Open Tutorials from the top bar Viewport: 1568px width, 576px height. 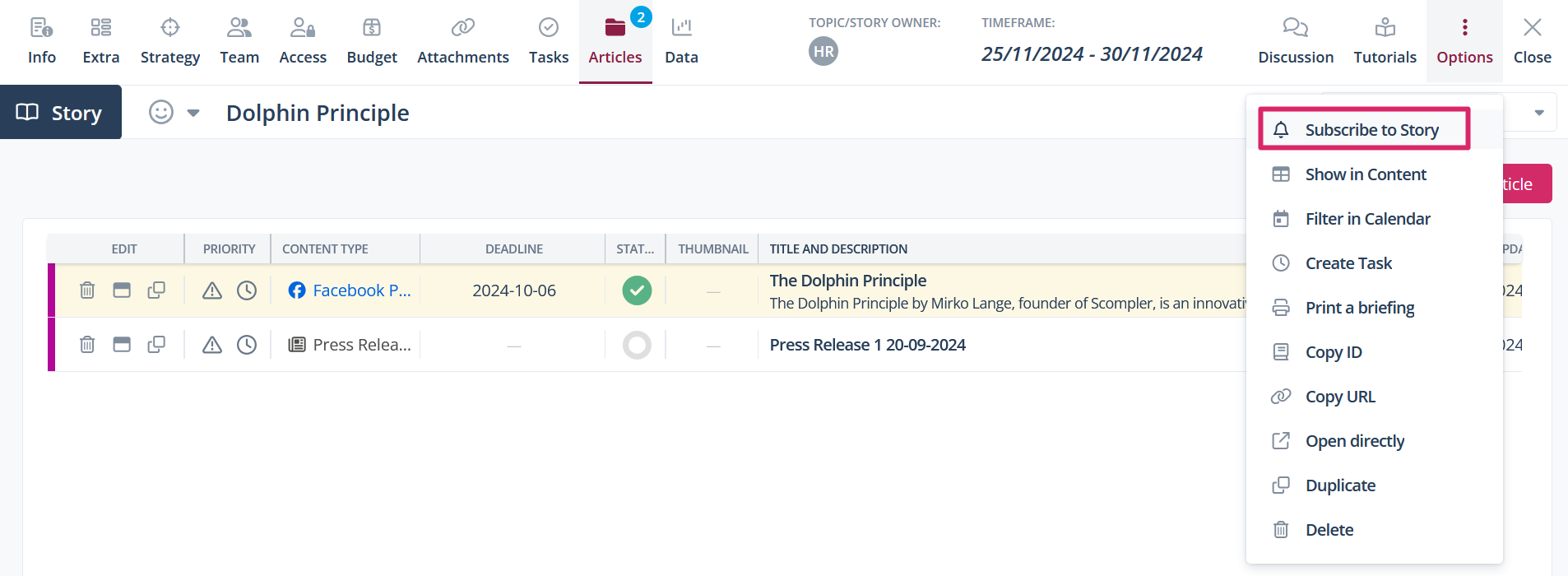(x=1385, y=41)
